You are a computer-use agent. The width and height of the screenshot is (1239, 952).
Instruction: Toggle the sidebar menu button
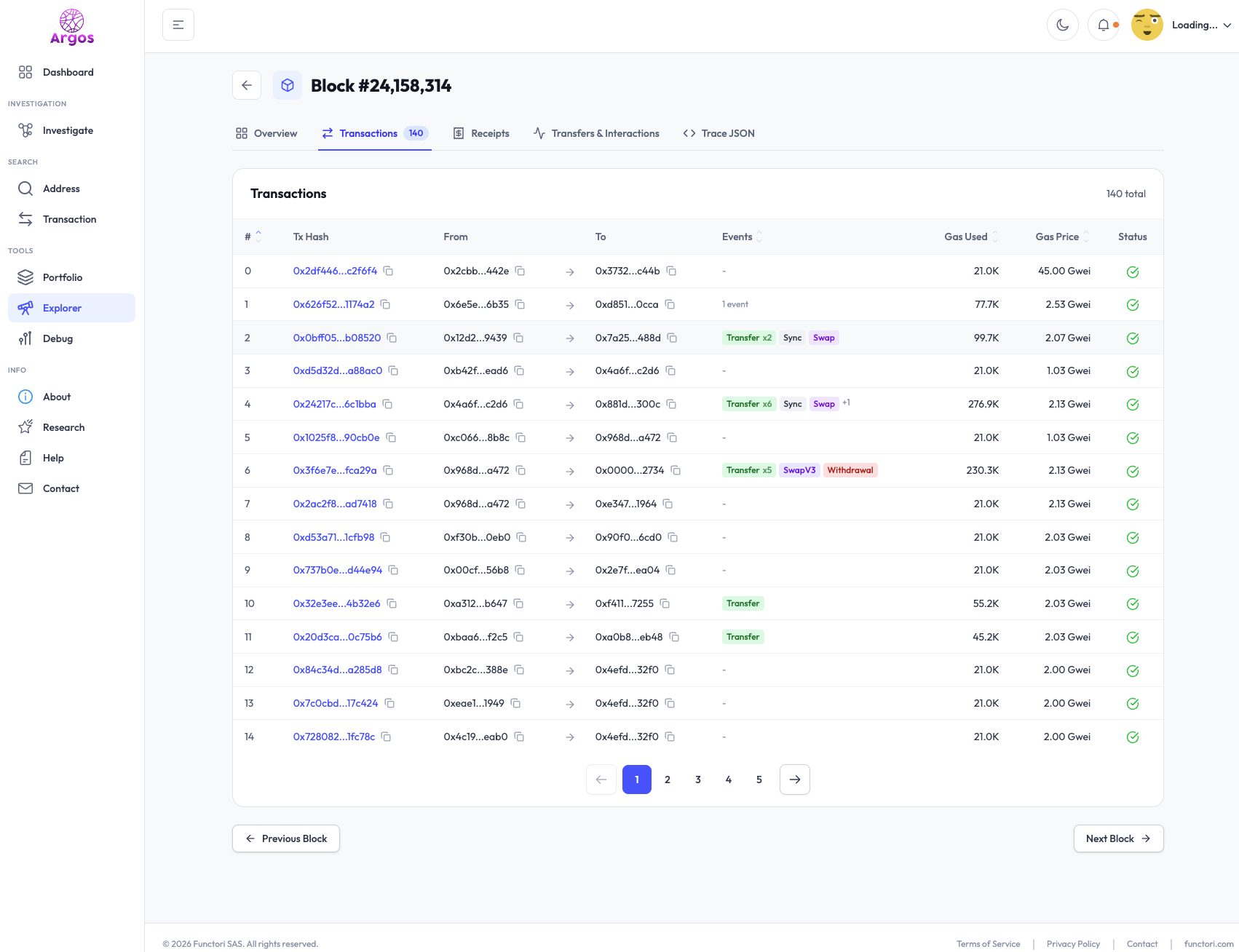[x=178, y=25]
